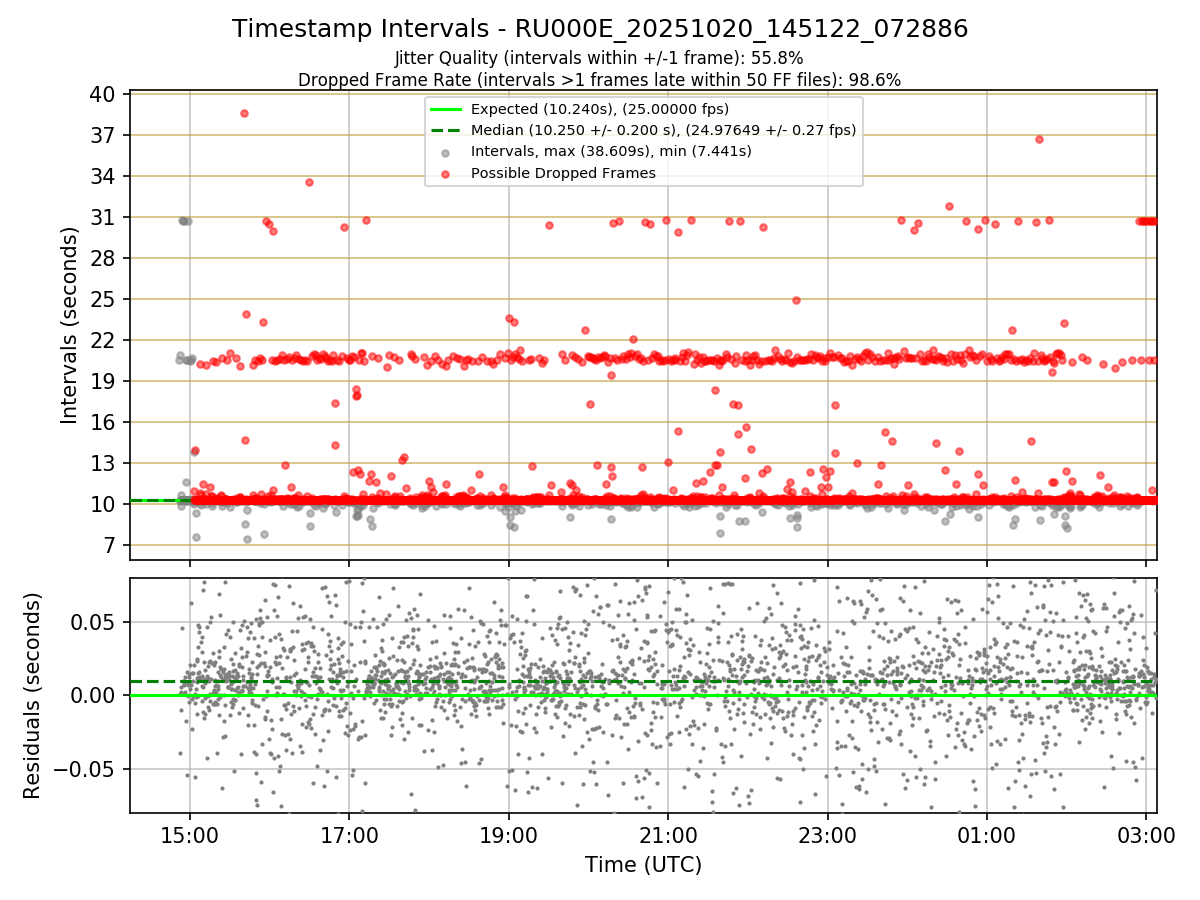This screenshot has height=900, width=1200.
Task: Click the 'Intervals (seconds)' y-axis label
Action: (x=69, y=325)
